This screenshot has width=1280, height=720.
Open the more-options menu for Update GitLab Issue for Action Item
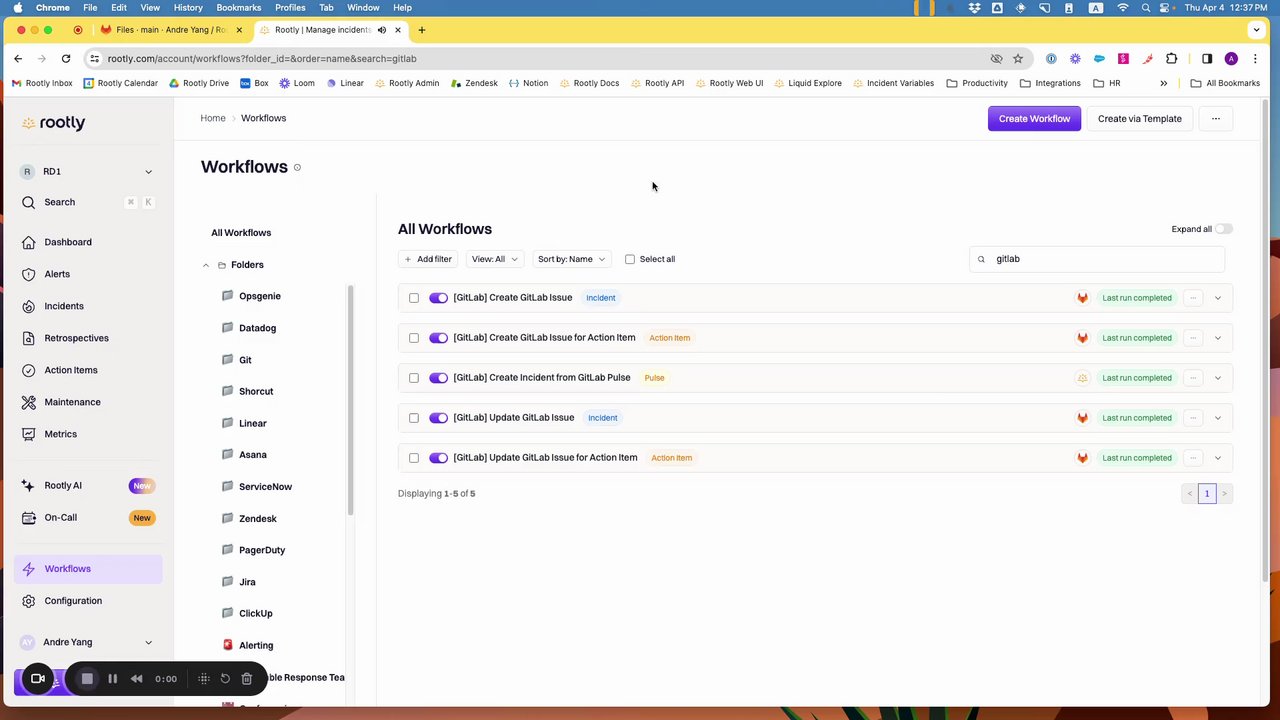[x=1193, y=458]
